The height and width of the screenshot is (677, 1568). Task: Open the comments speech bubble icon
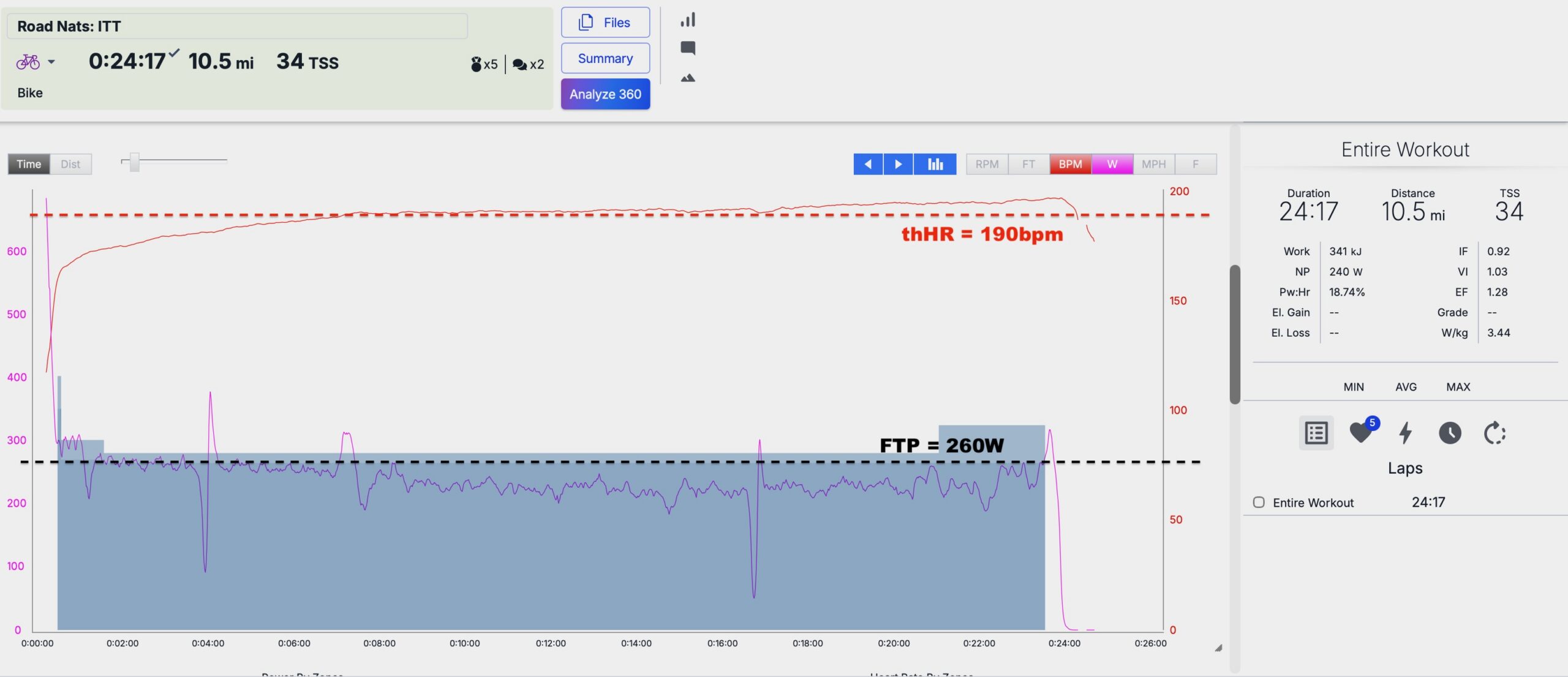(688, 48)
